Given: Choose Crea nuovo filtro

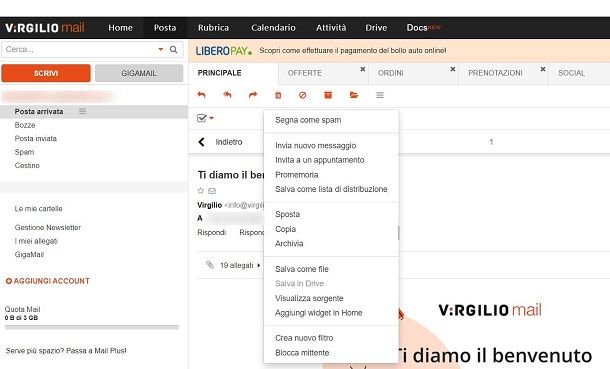Looking at the screenshot, I should click(304, 338).
